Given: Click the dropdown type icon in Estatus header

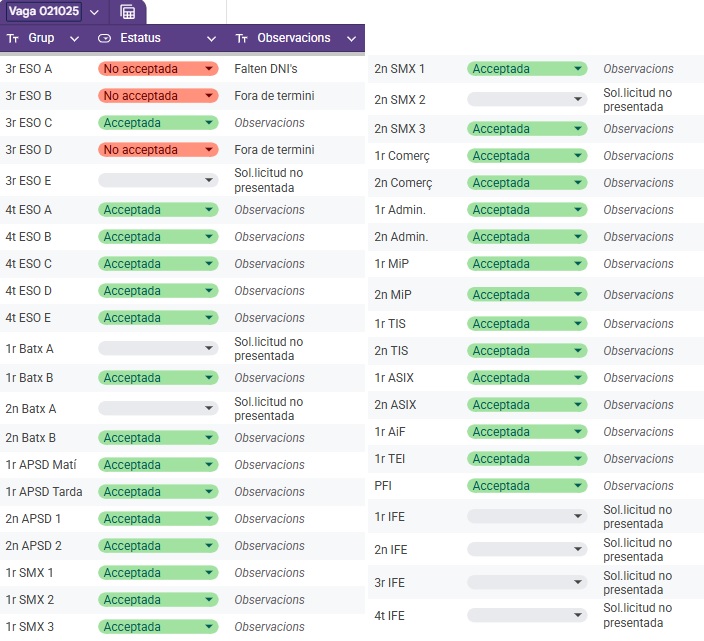Looking at the screenshot, I should pos(104,38).
